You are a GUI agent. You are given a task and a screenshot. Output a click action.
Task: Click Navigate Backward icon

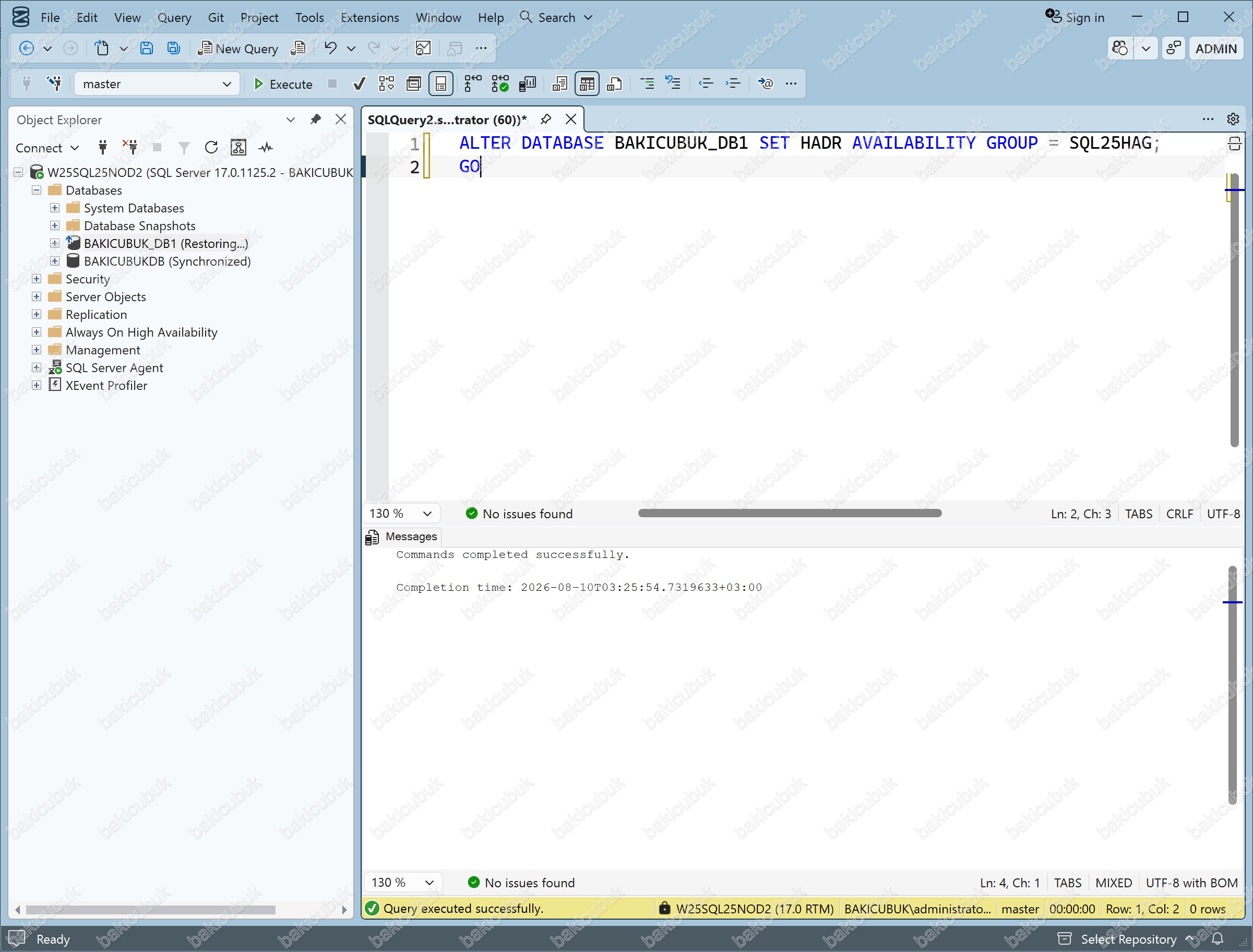(26, 49)
